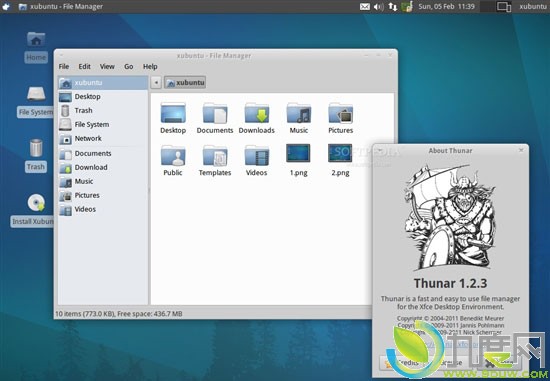Image resolution: width=550 pixels, height=381 pixels.
Task: Select xubuntu home in sidebar
Action: (103, 83)
